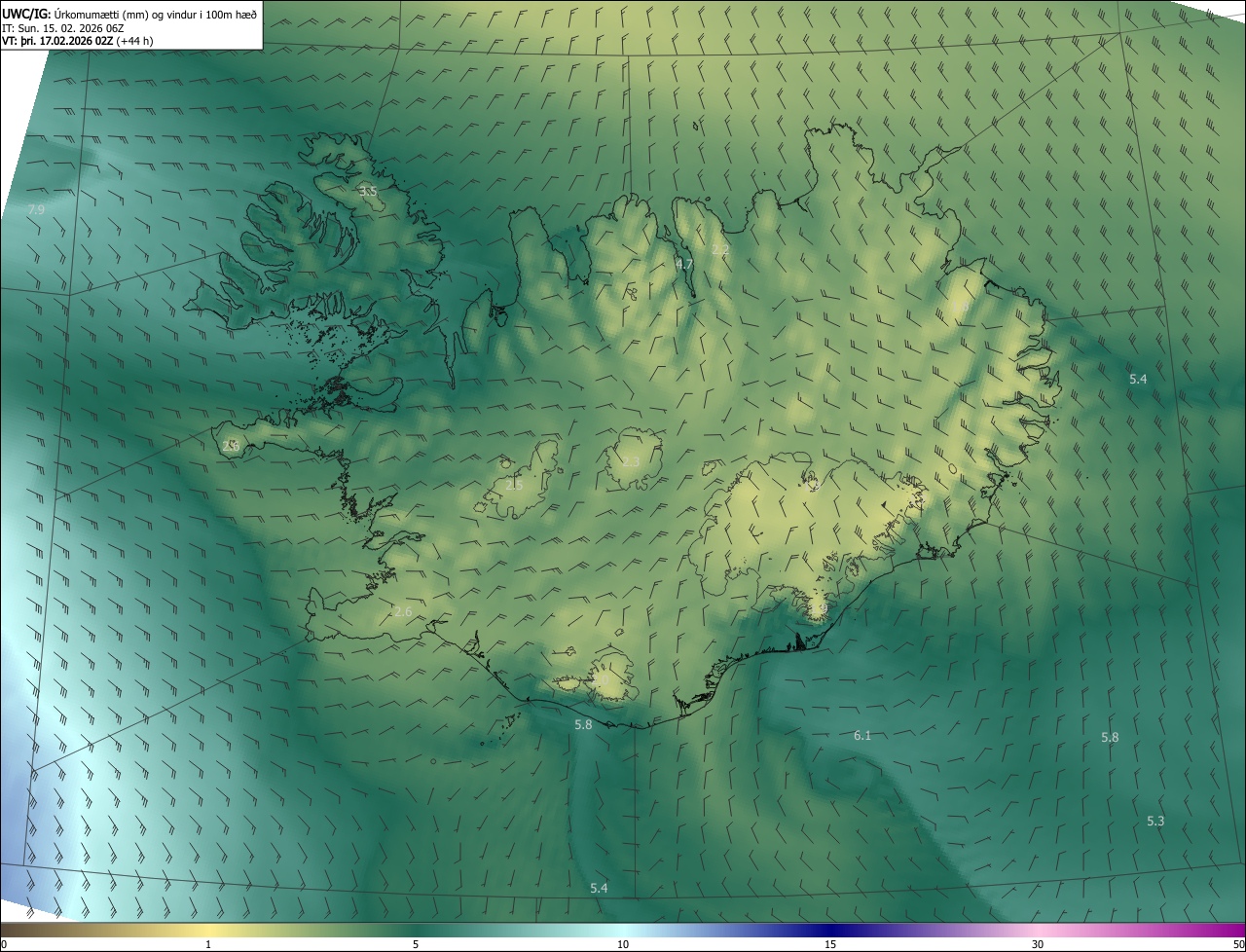Click the 4.7 value in the northern fjord
This screenshot has height=952, width=1246.
point(684,264)
